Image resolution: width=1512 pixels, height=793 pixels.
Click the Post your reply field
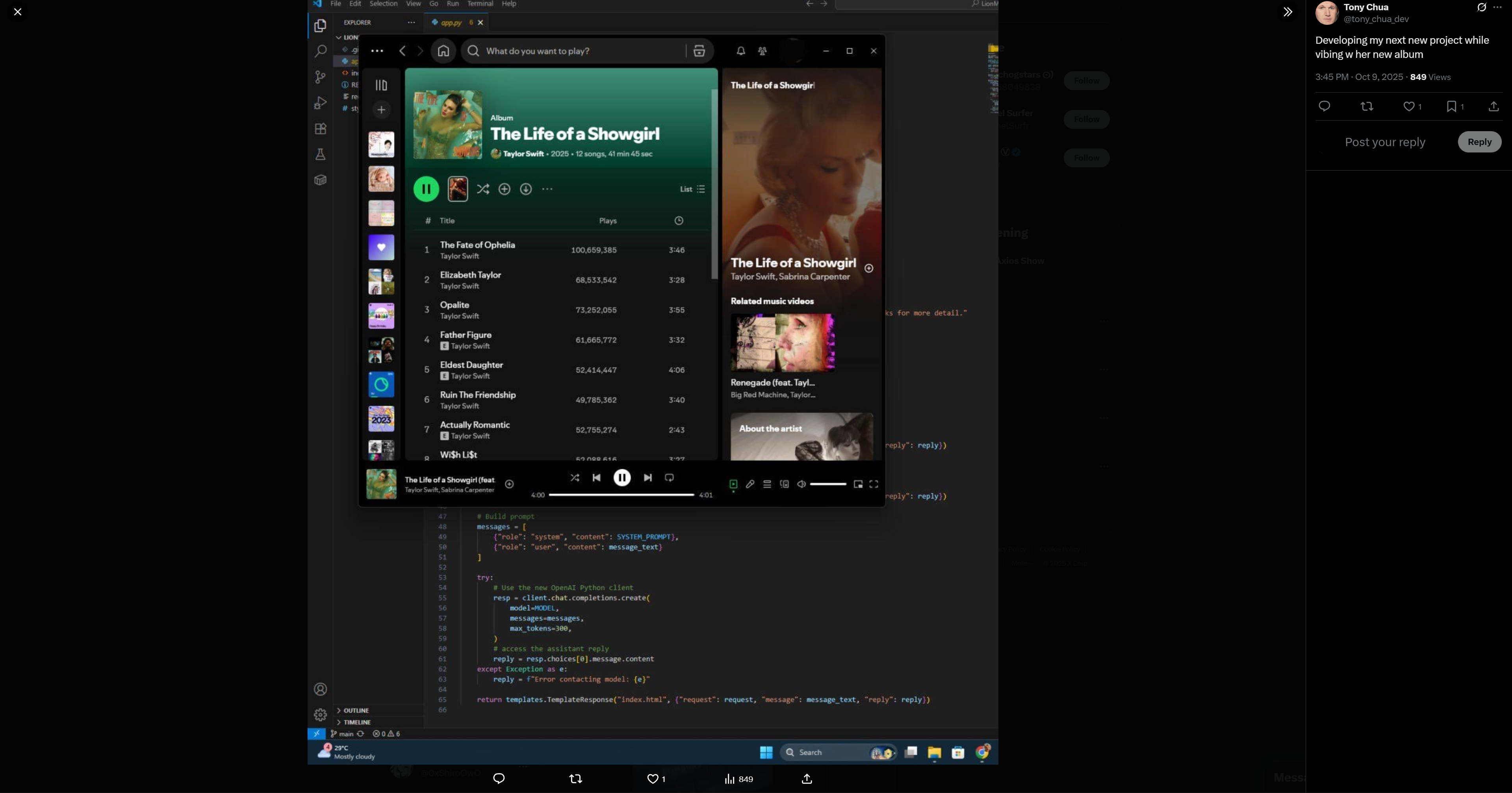click(1385, 142)
